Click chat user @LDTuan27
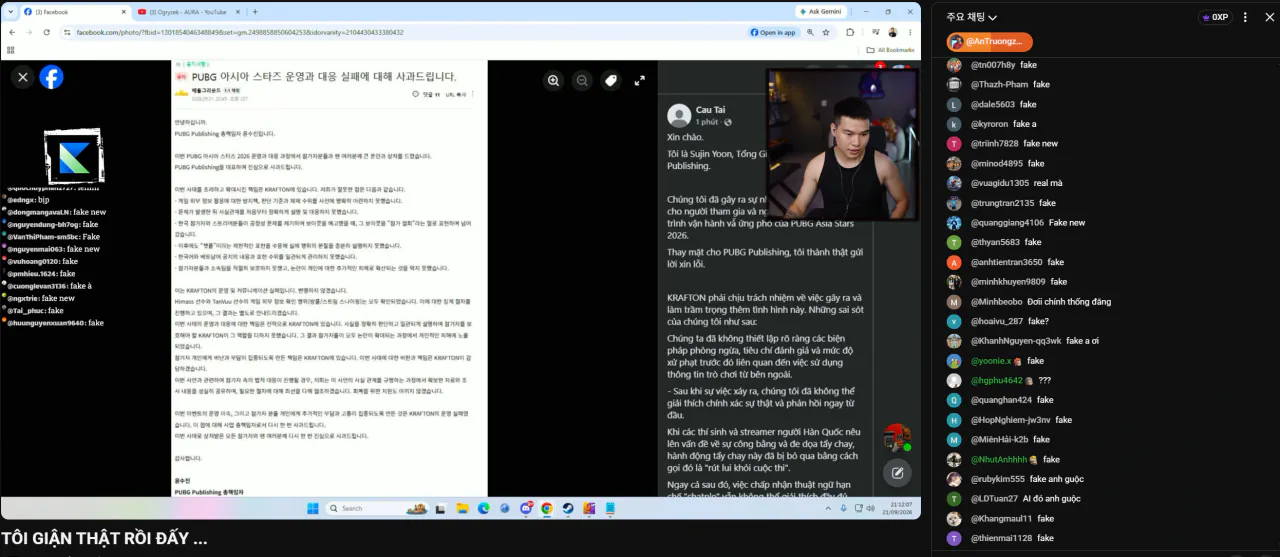The image size is (1280, 557). click(995, 499)
